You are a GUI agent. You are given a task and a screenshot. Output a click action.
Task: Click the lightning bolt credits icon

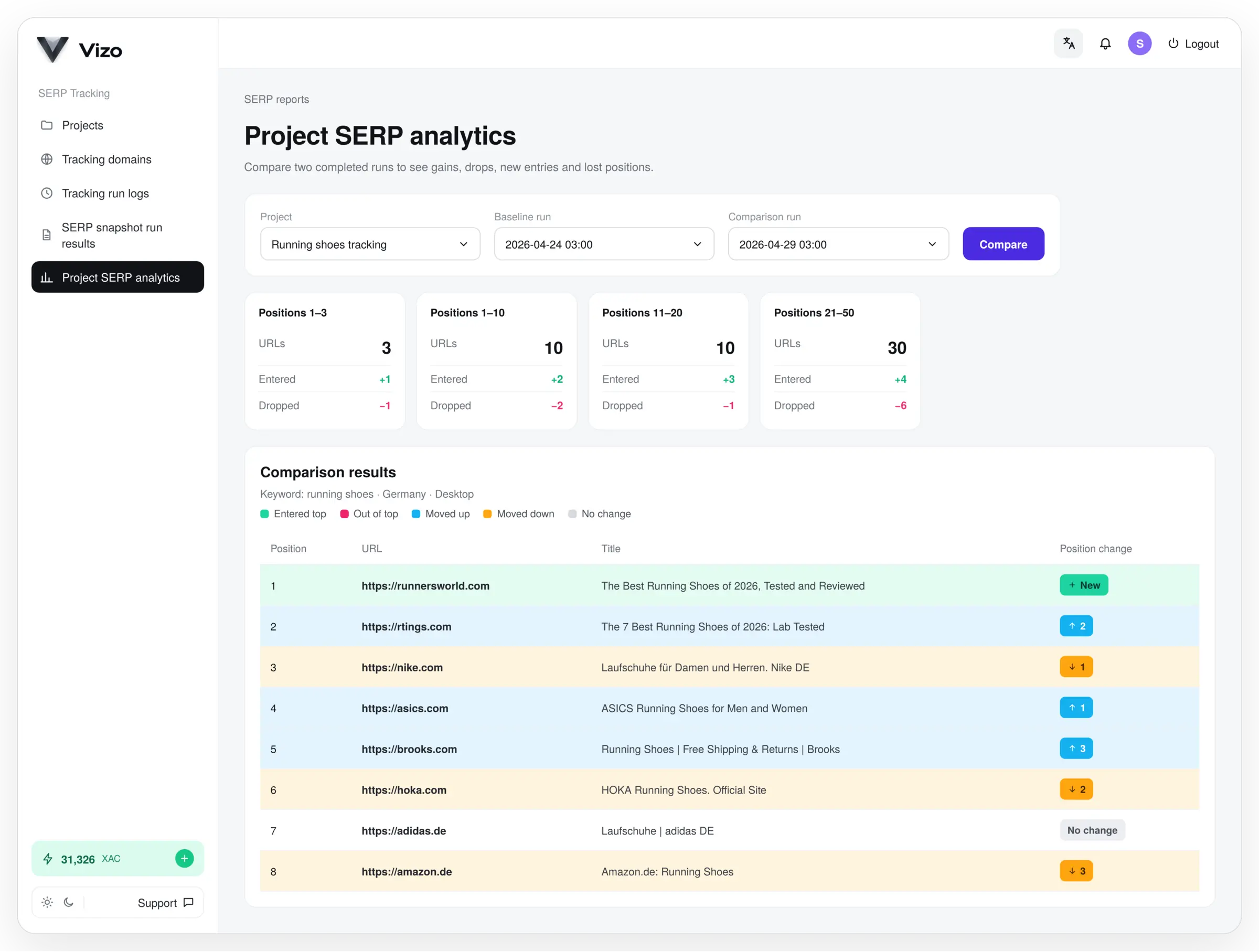(48, 859)
